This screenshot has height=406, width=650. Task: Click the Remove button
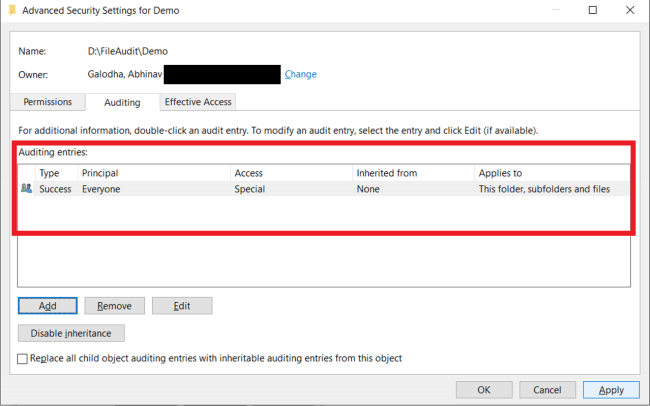(x=114, y=306)
